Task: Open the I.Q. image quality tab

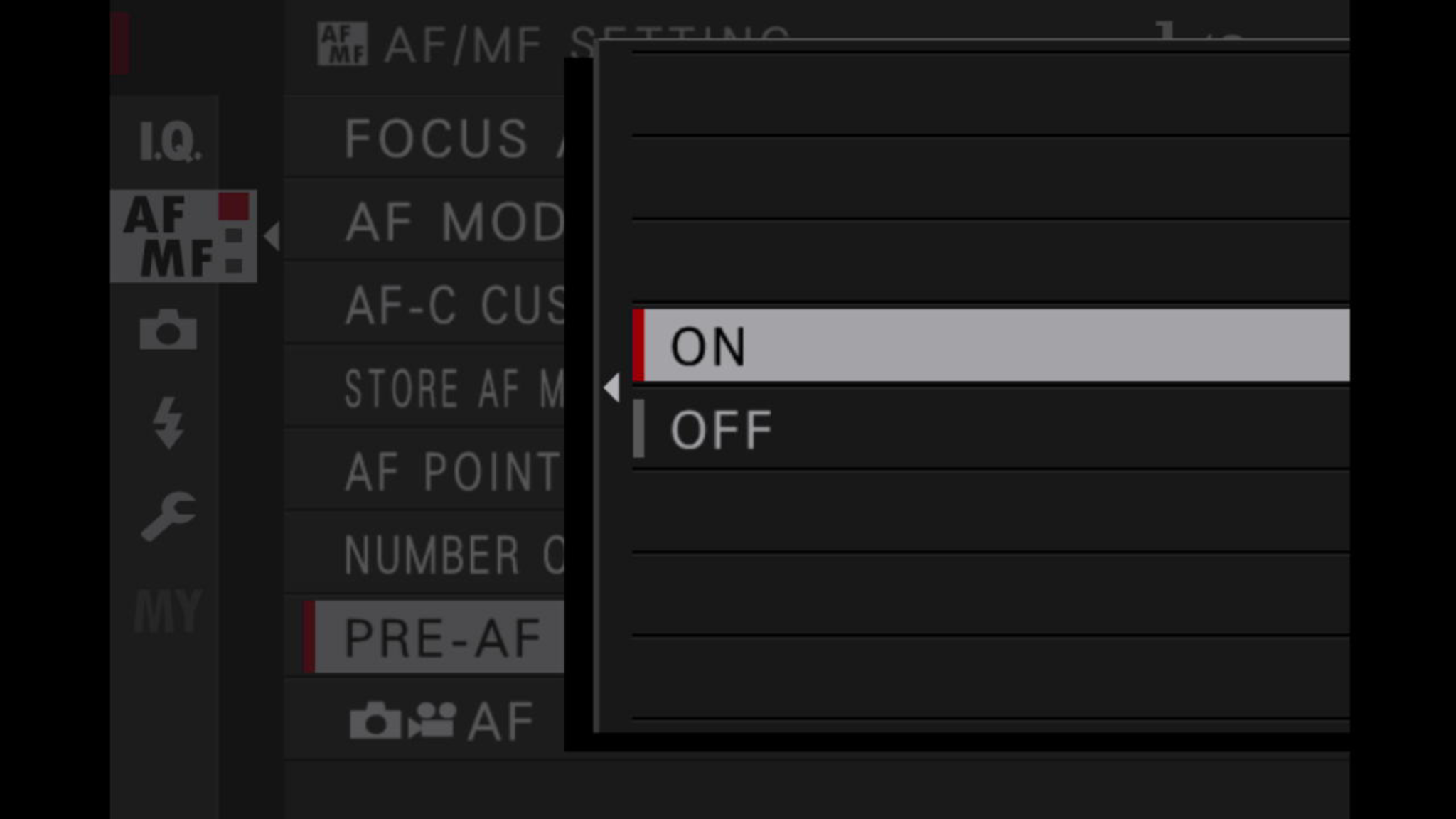Action: (169, 140)
